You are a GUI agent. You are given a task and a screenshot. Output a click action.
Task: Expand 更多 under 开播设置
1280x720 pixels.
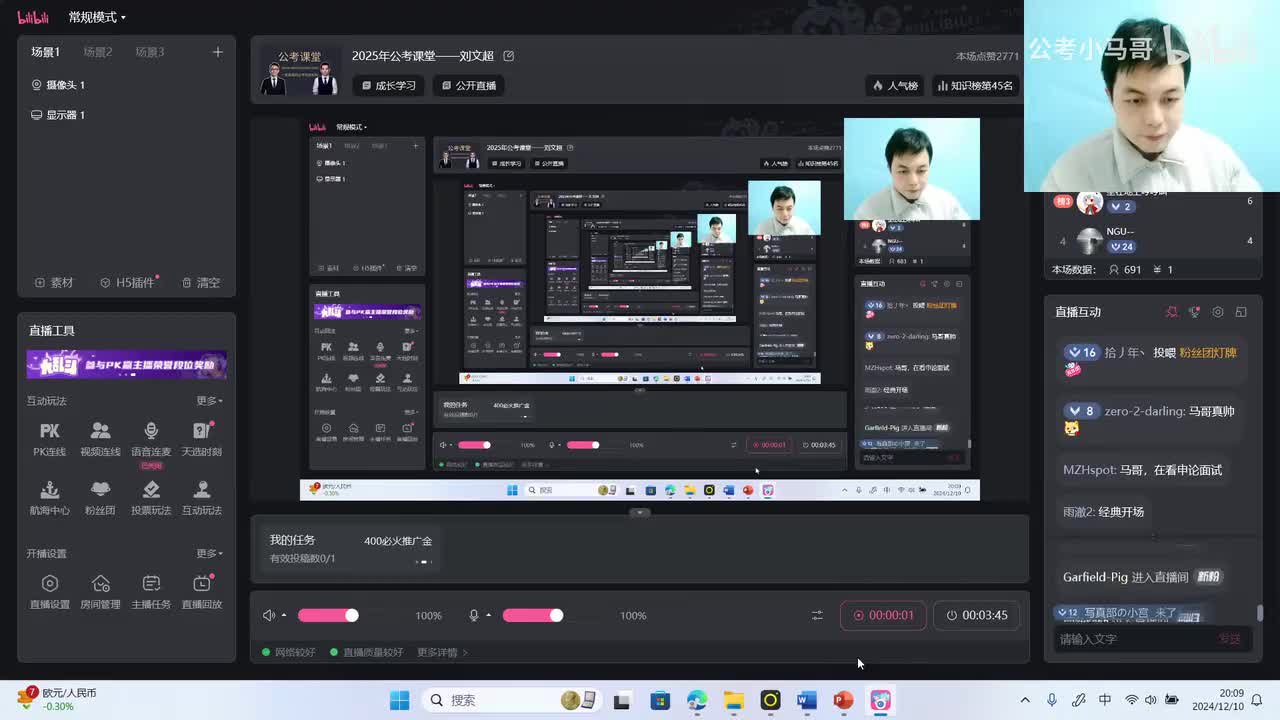(209, 553)
